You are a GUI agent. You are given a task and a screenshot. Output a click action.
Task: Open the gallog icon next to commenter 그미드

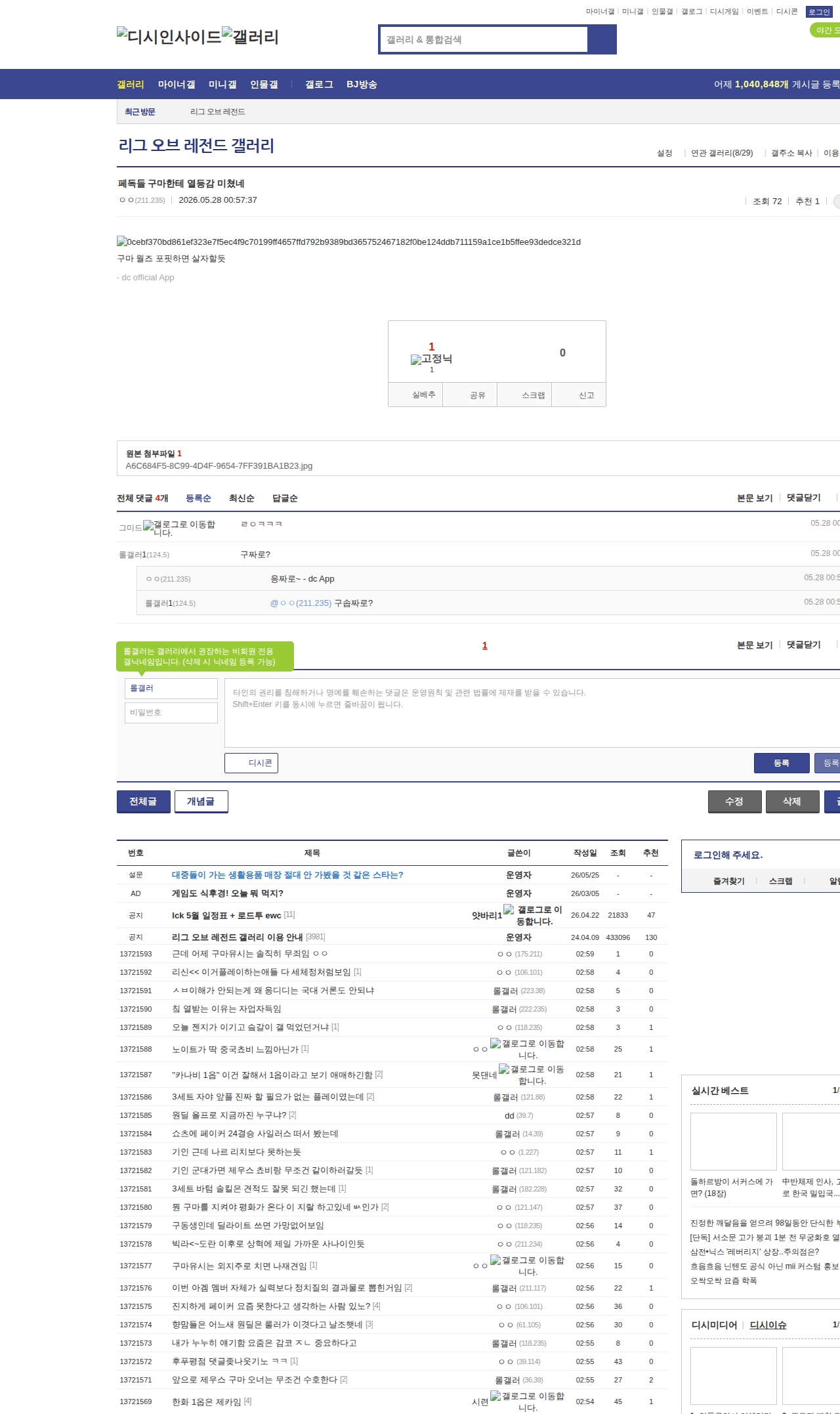click(x=179, y=528)
